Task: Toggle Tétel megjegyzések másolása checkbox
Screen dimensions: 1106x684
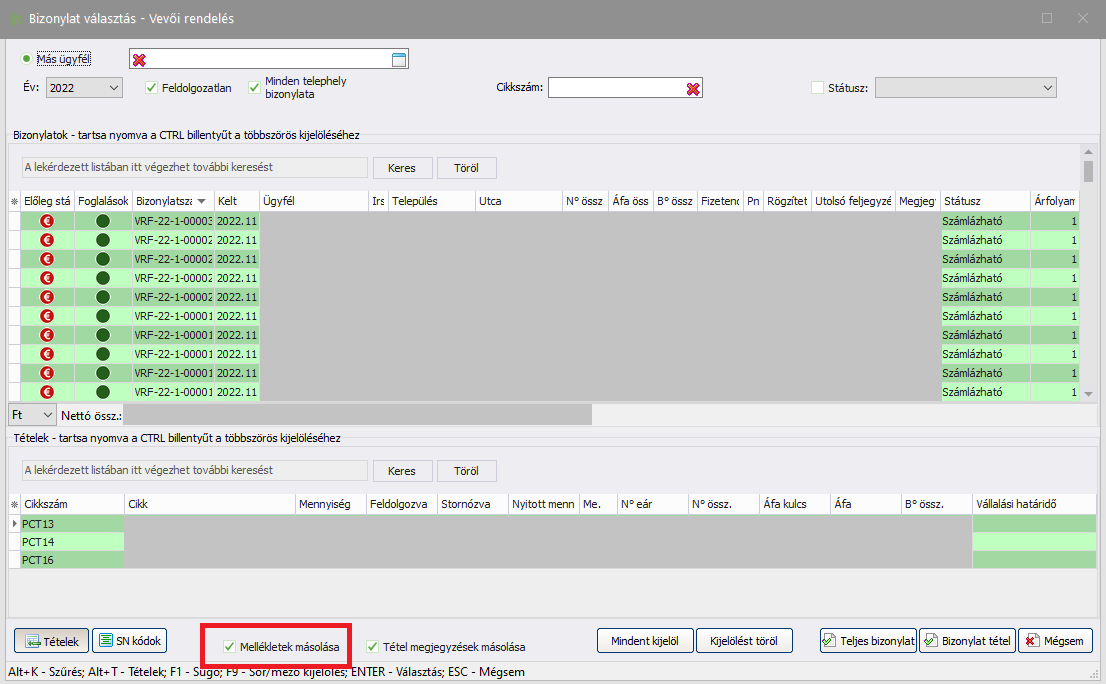Action: pos(372,647)
